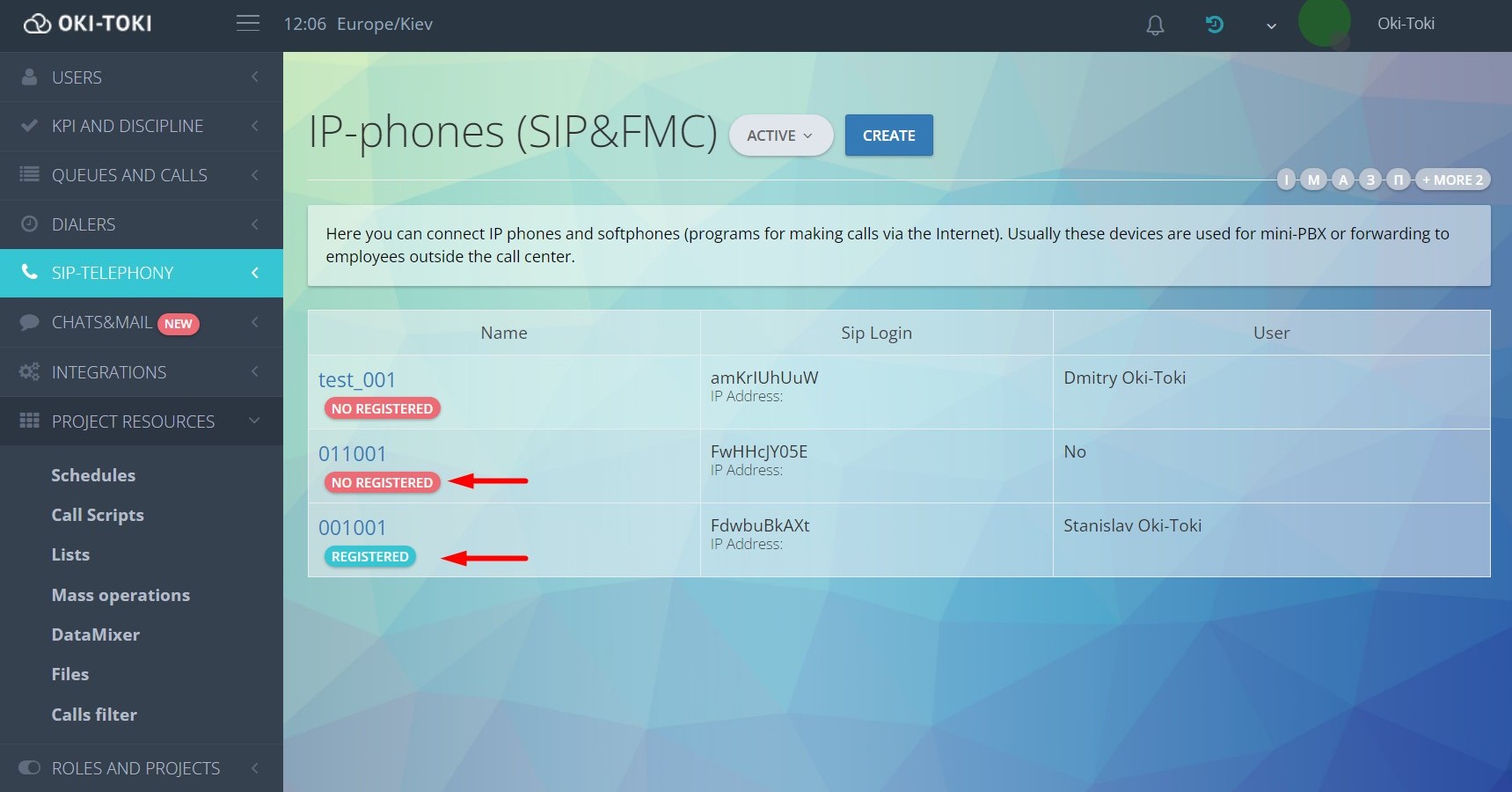1512x792 pixels.
Task: Click the green user avatar circle
Action: tap(1324, 24)
